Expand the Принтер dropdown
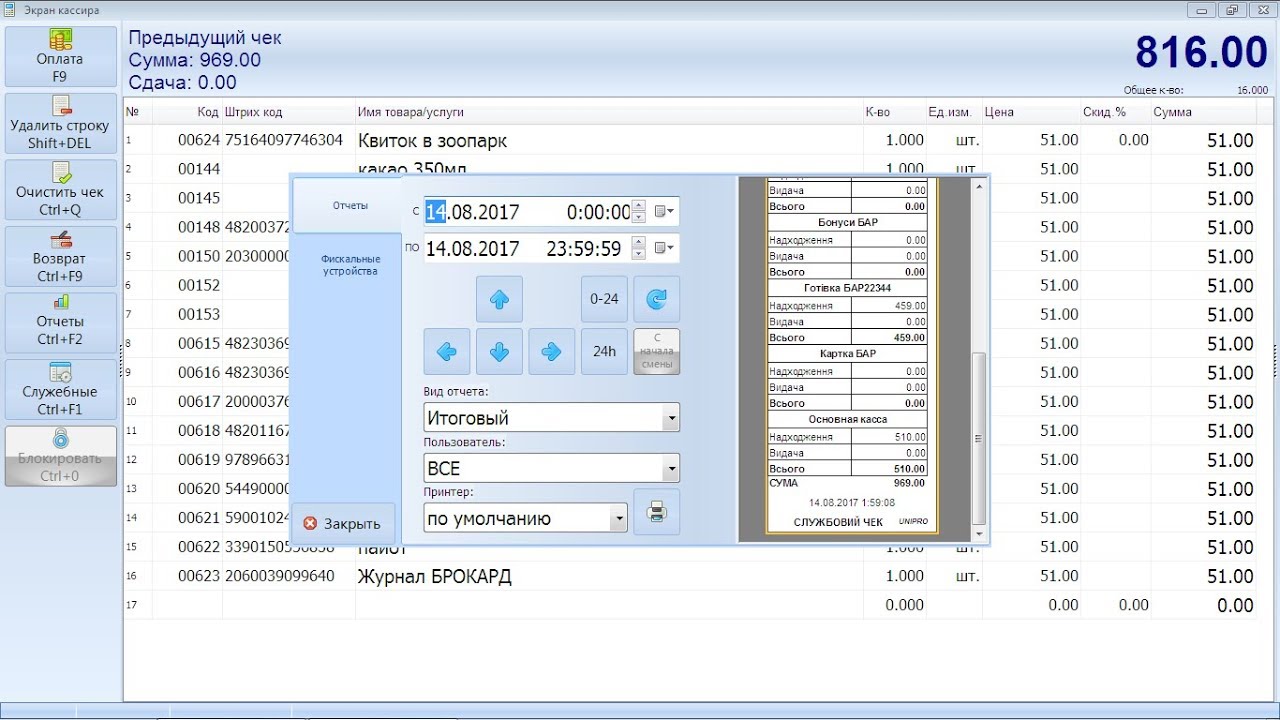 (x=620, y=518)
